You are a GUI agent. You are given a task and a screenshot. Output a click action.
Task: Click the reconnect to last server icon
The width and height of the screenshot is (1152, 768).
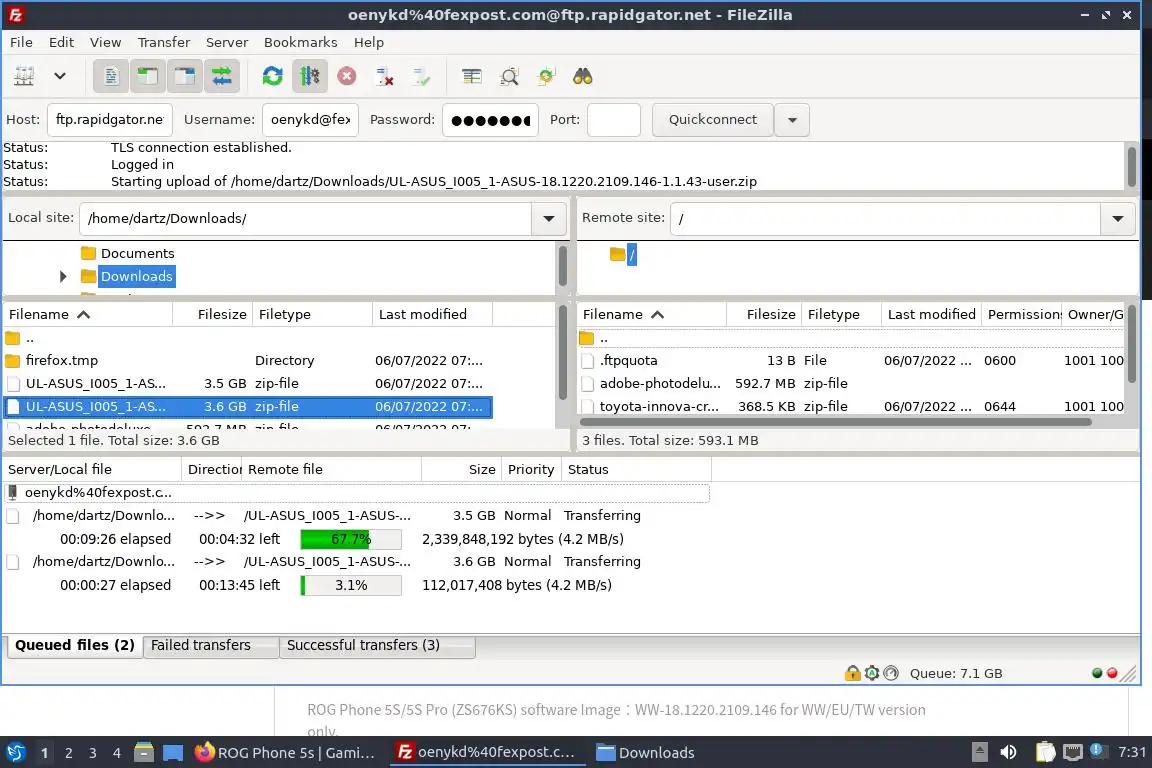(421, 76)
